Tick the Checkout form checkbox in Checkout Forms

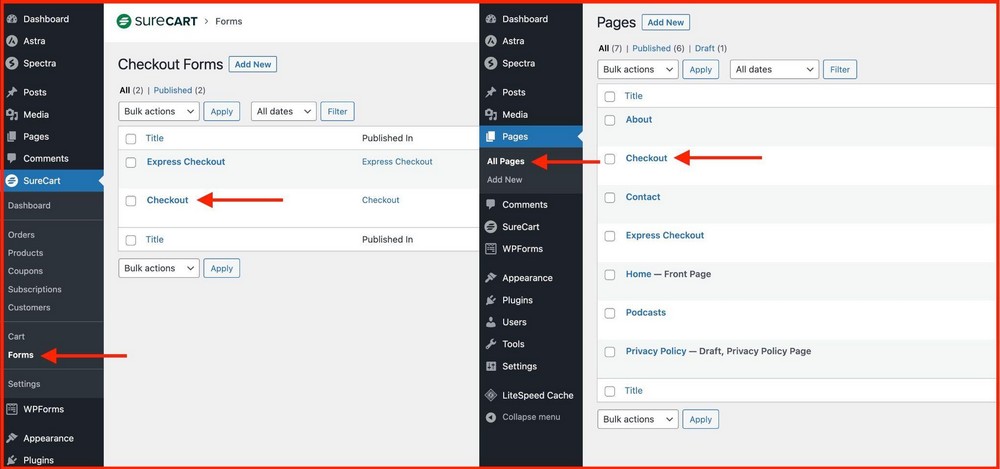[131, 201]
